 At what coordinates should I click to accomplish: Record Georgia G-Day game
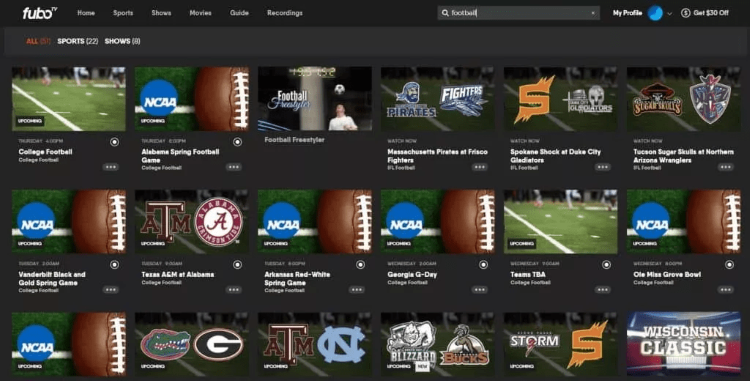click(x=483, y=264)
